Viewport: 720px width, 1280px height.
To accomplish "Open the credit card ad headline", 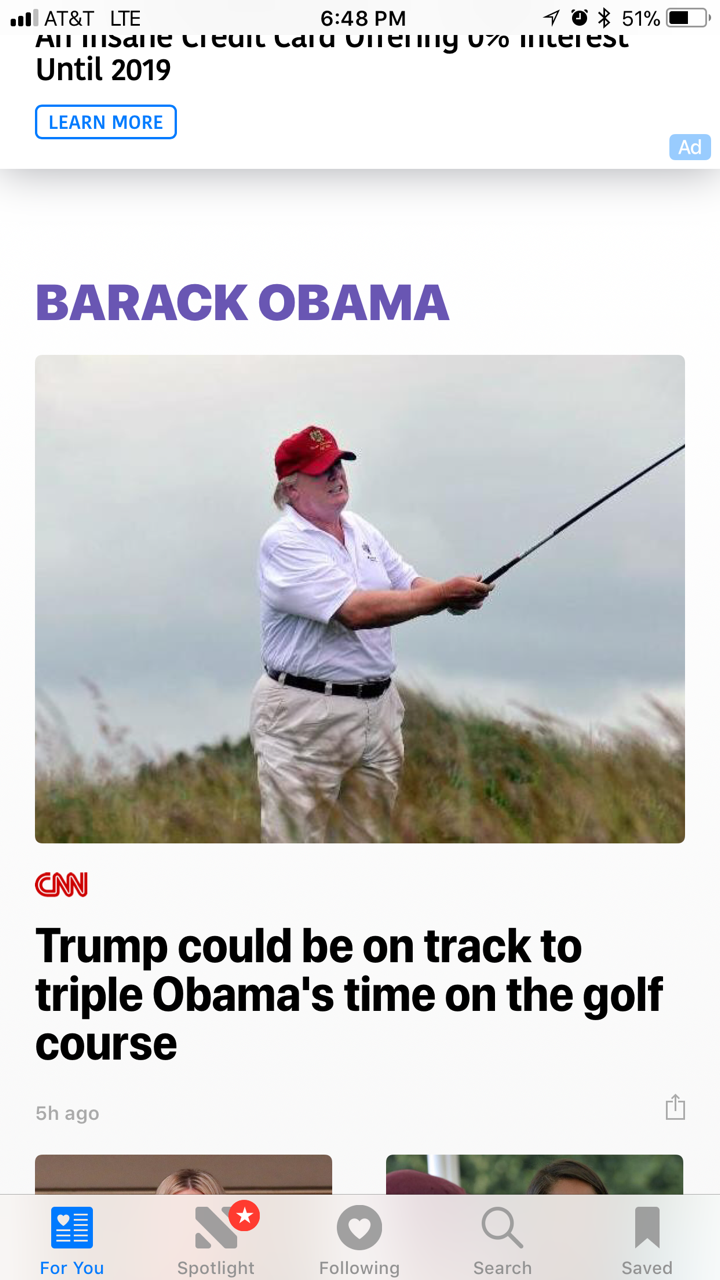I will [332, 56].
